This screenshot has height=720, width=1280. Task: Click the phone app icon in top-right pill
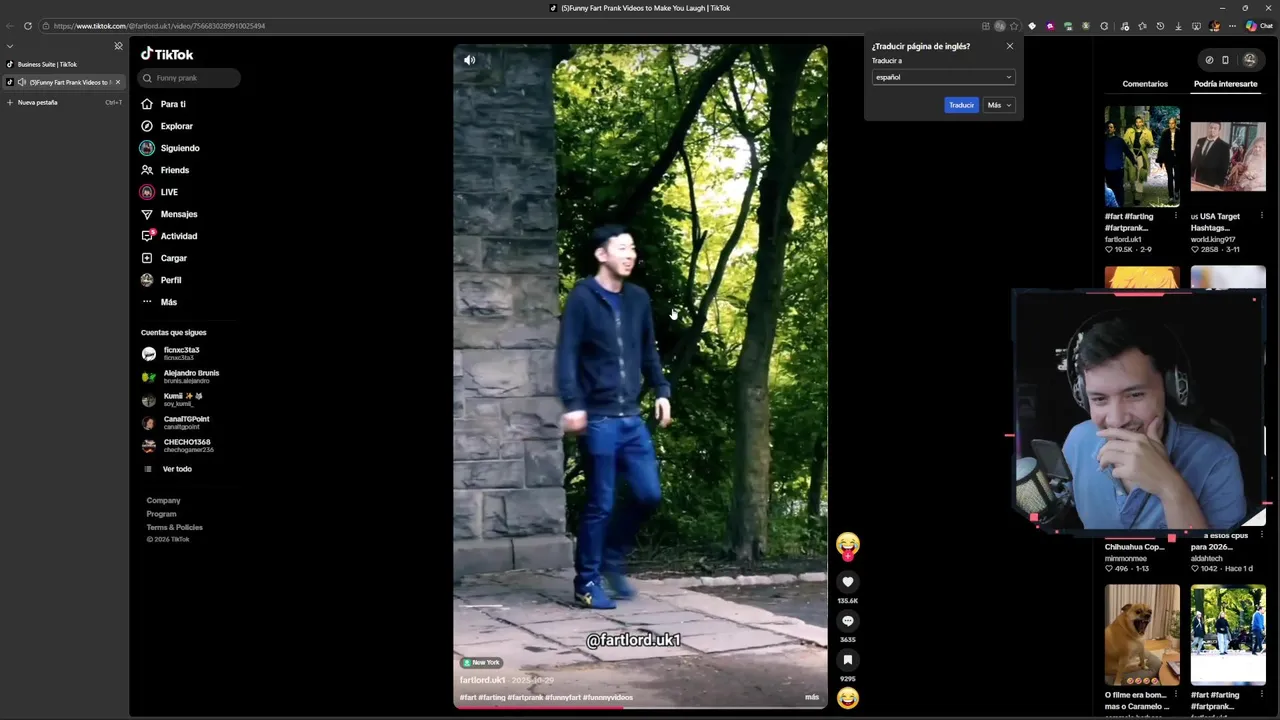1225,60
